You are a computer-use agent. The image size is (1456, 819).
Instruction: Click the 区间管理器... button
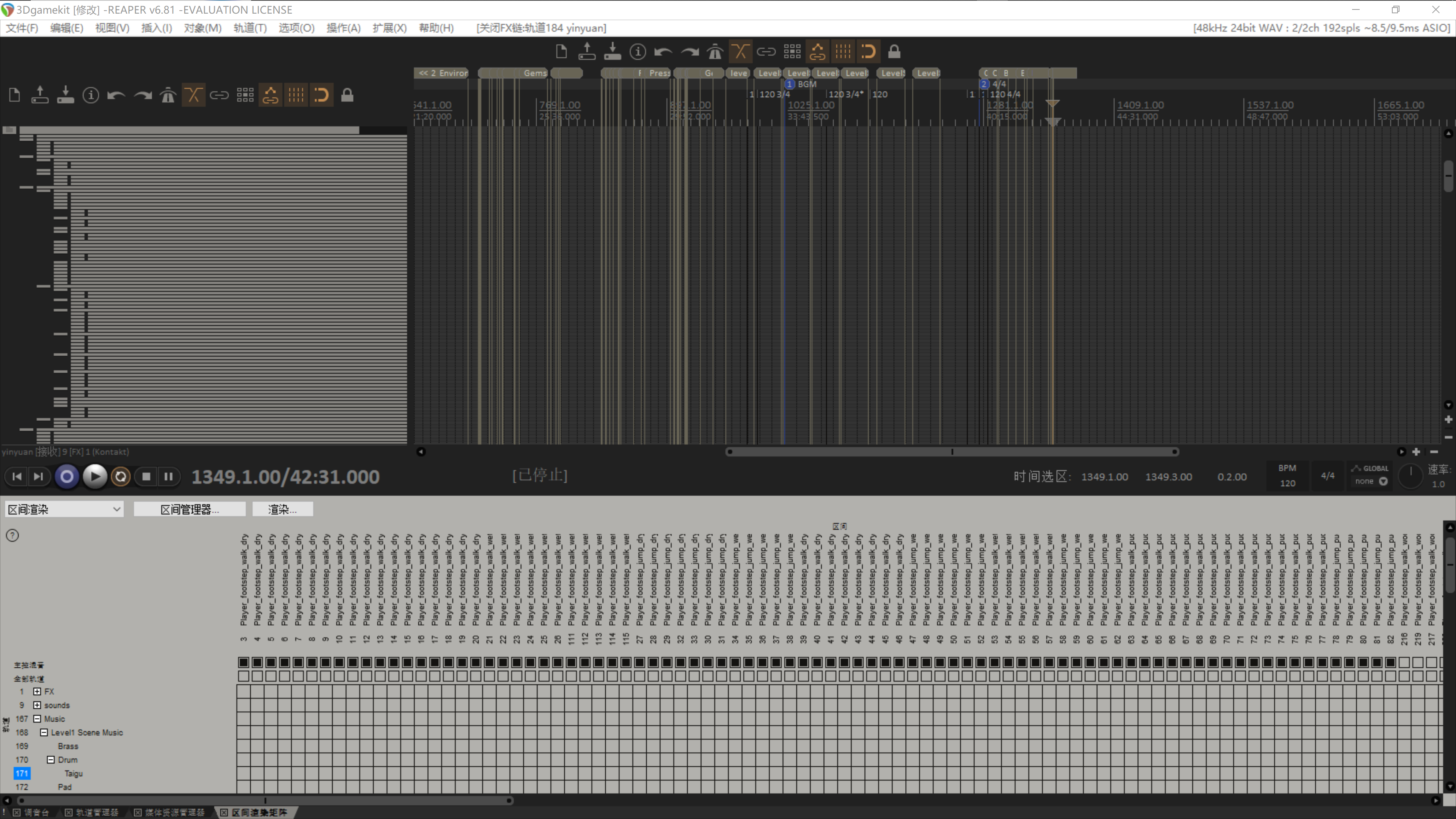click(189, 509)
